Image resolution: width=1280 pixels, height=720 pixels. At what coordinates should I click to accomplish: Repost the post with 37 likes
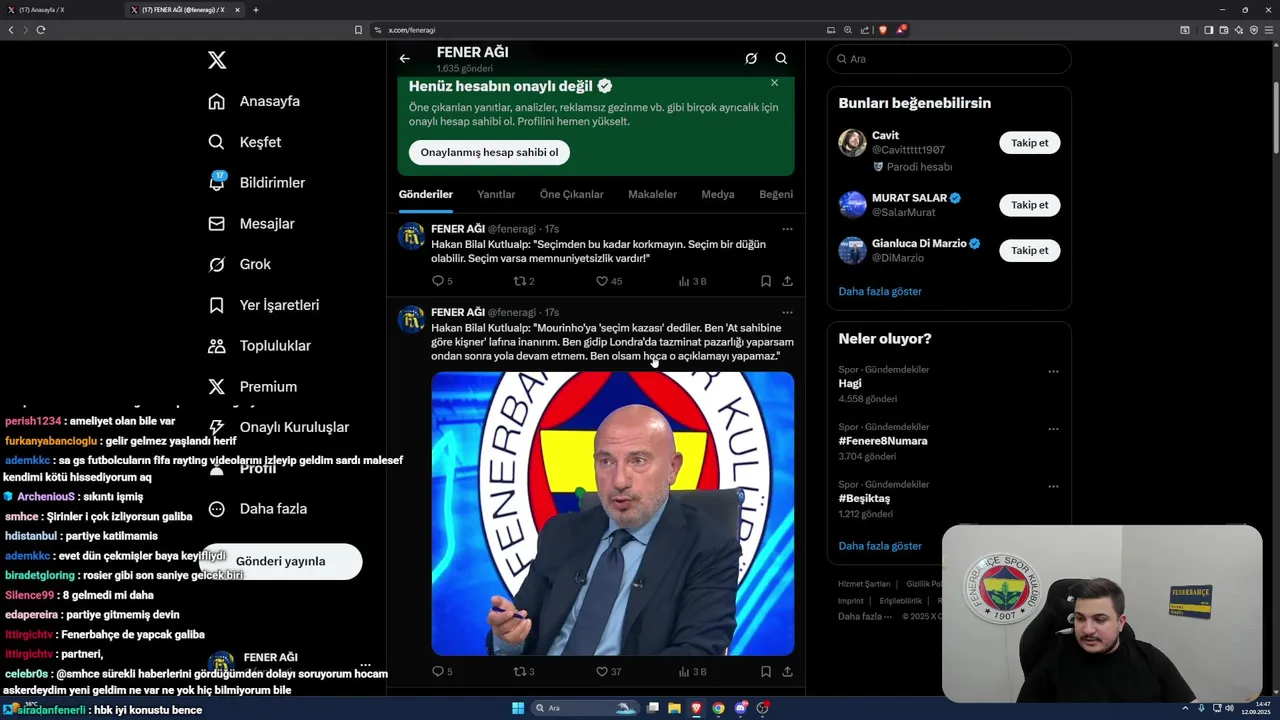[524, 672]
